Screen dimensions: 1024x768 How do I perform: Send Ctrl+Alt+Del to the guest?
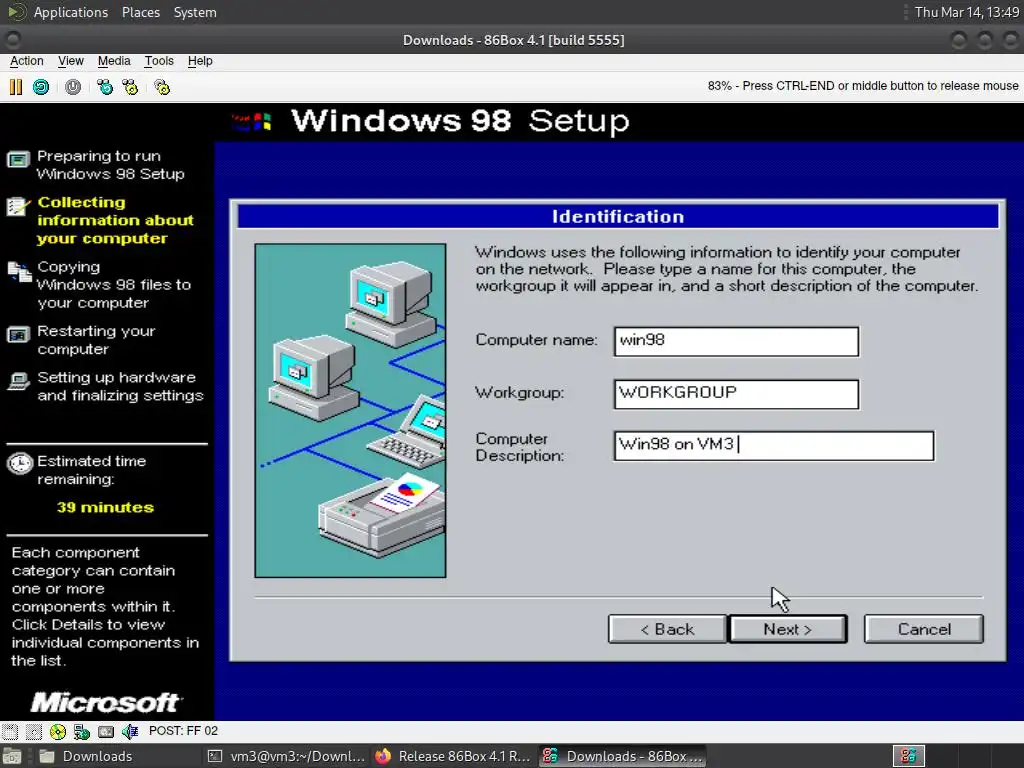tap(104, 87)
